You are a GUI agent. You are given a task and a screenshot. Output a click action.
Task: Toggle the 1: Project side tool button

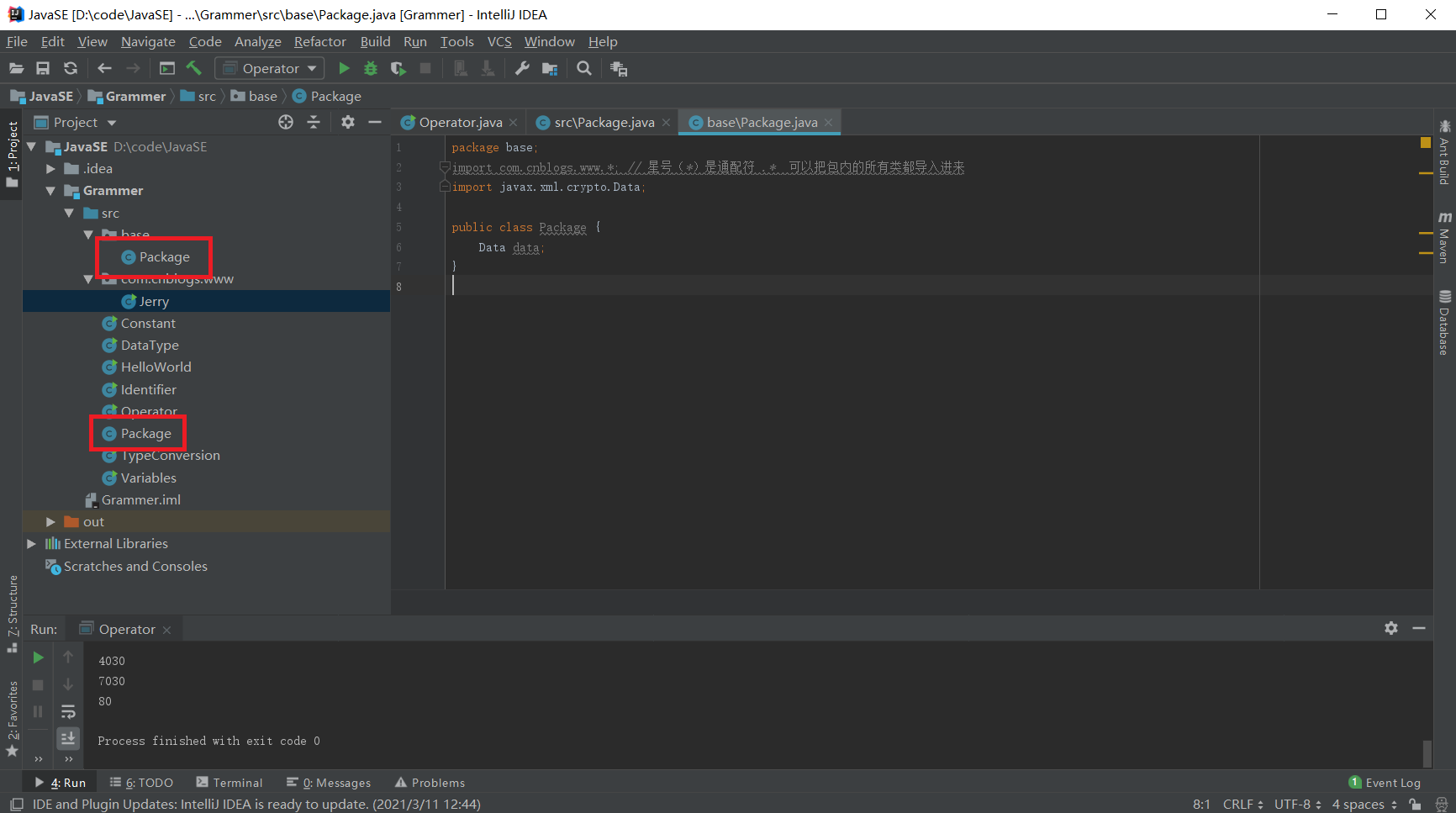pos(12,155)
